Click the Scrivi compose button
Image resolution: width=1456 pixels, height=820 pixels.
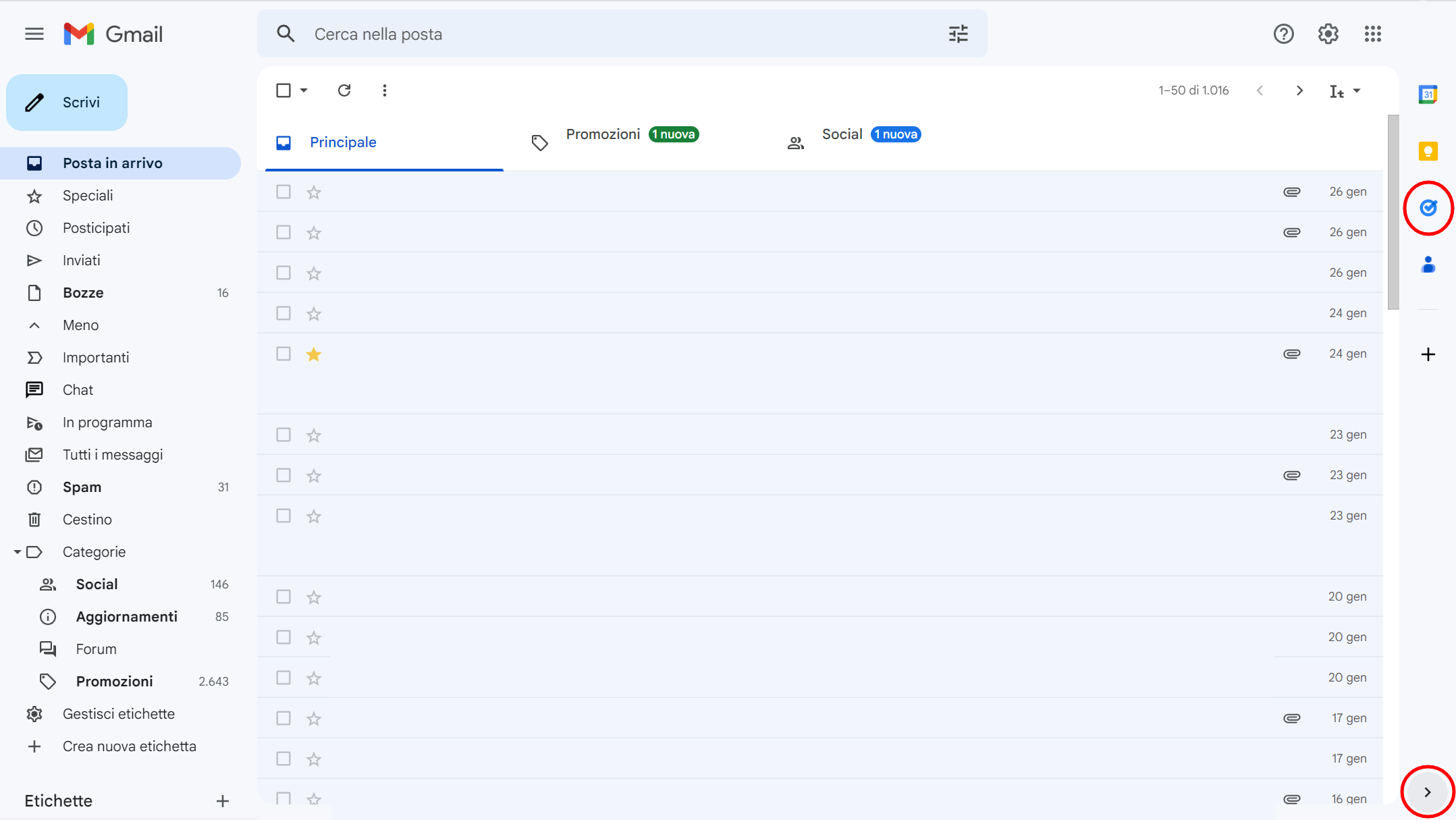[x=66, y=102]
